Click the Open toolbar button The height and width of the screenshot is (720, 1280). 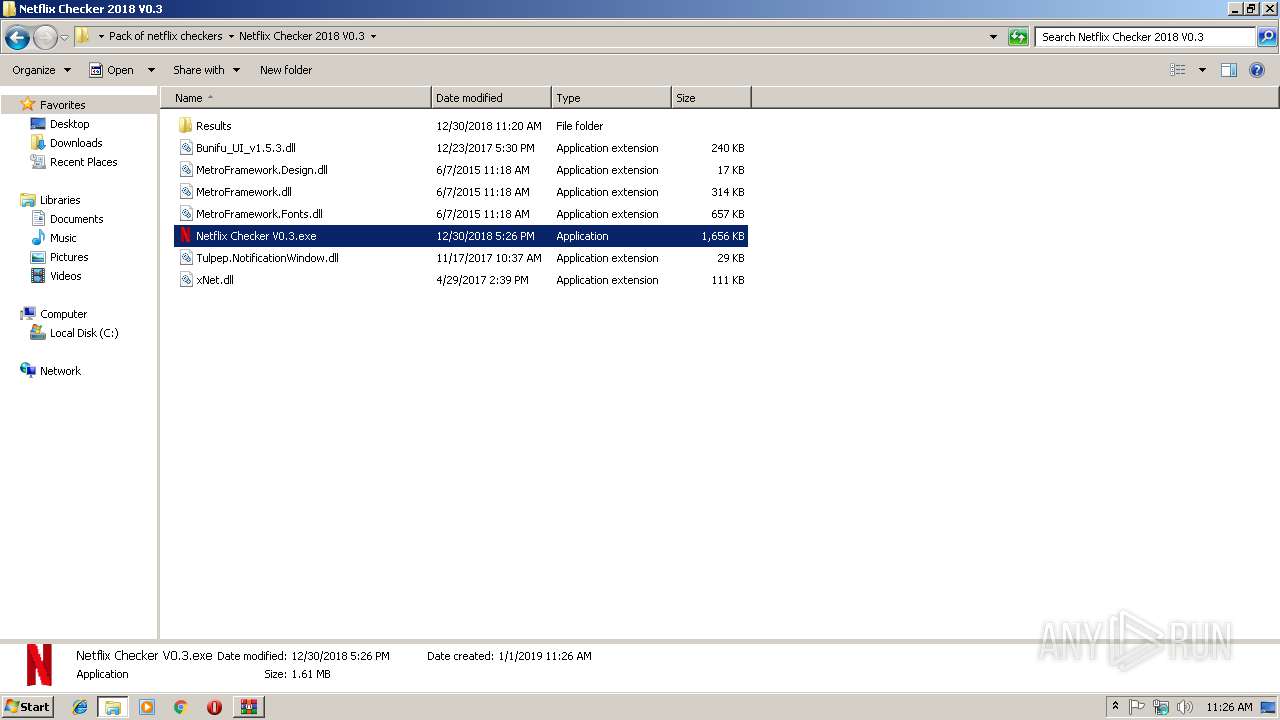pos(111,70)
